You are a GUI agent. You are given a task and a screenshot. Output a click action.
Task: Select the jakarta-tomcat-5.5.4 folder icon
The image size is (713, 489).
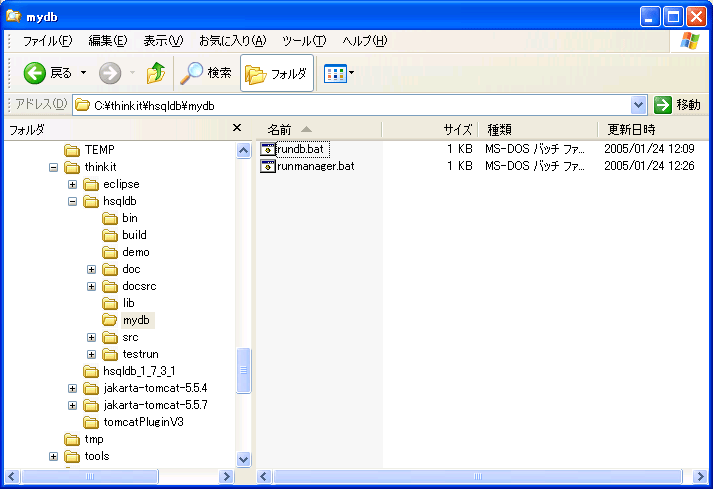pyautogui.click(x=91, y=388)
